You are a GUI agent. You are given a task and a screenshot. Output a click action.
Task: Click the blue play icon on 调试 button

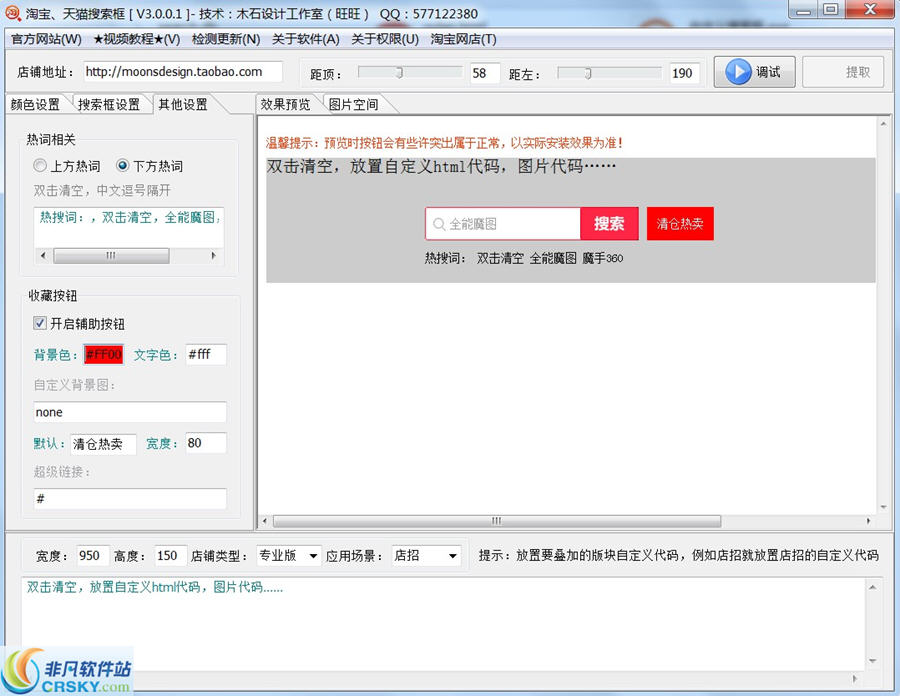coord(738,72)
